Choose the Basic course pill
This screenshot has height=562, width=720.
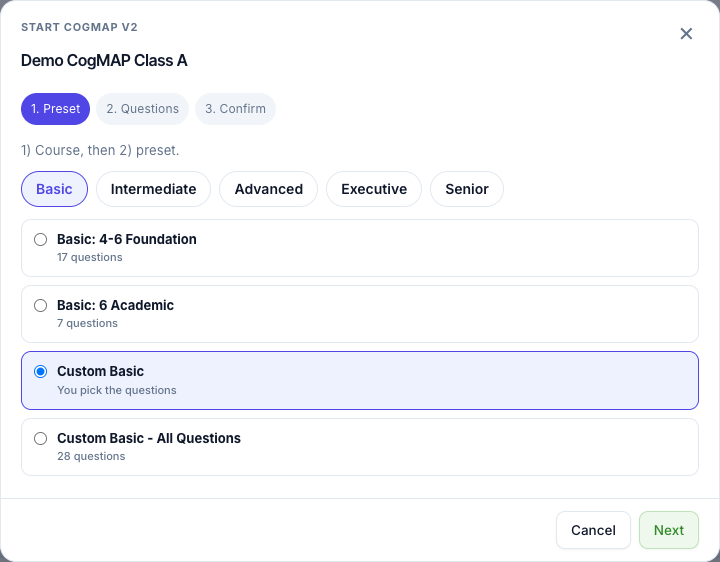pyautogui.click(x=54, y=189)
